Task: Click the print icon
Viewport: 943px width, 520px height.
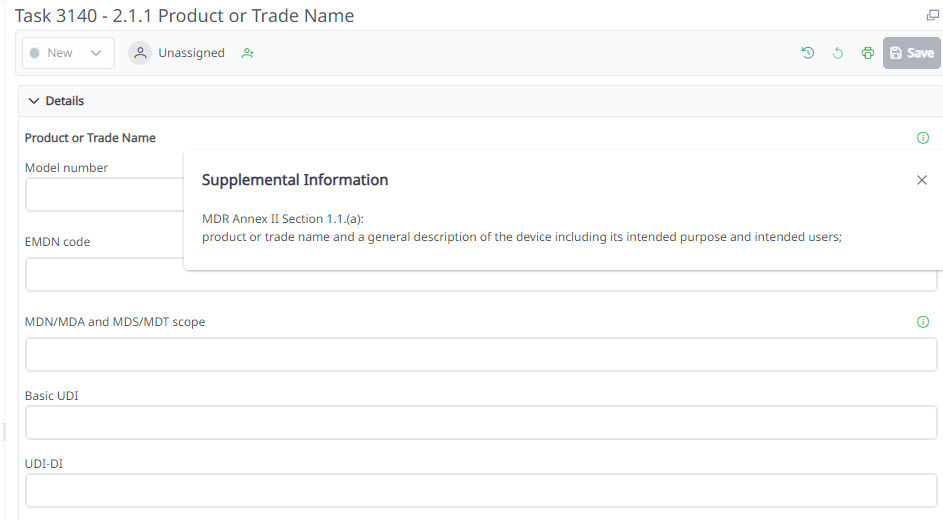Action: [868, 53]
